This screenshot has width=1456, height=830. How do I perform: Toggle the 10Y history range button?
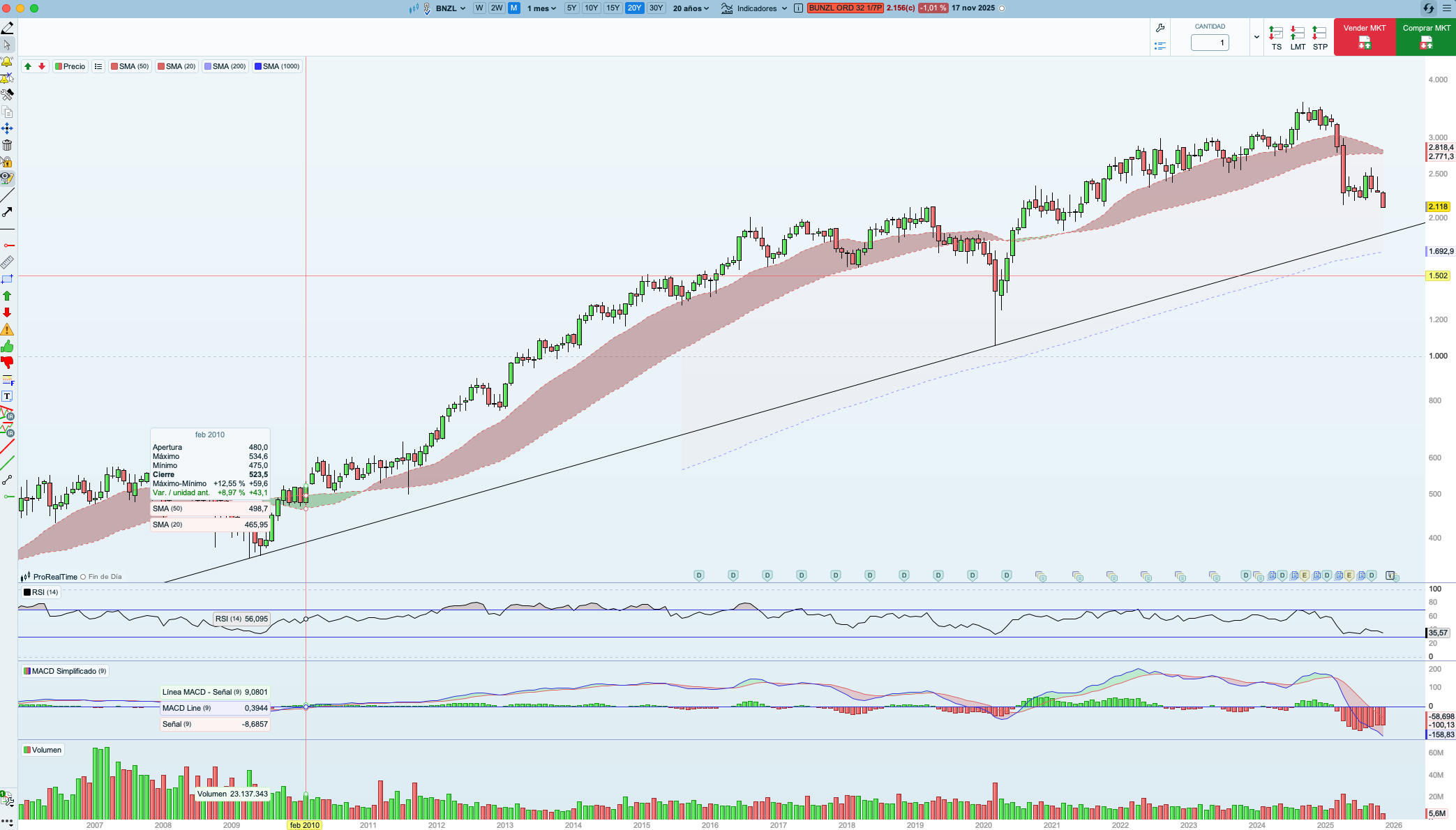(x=591, y=8)
